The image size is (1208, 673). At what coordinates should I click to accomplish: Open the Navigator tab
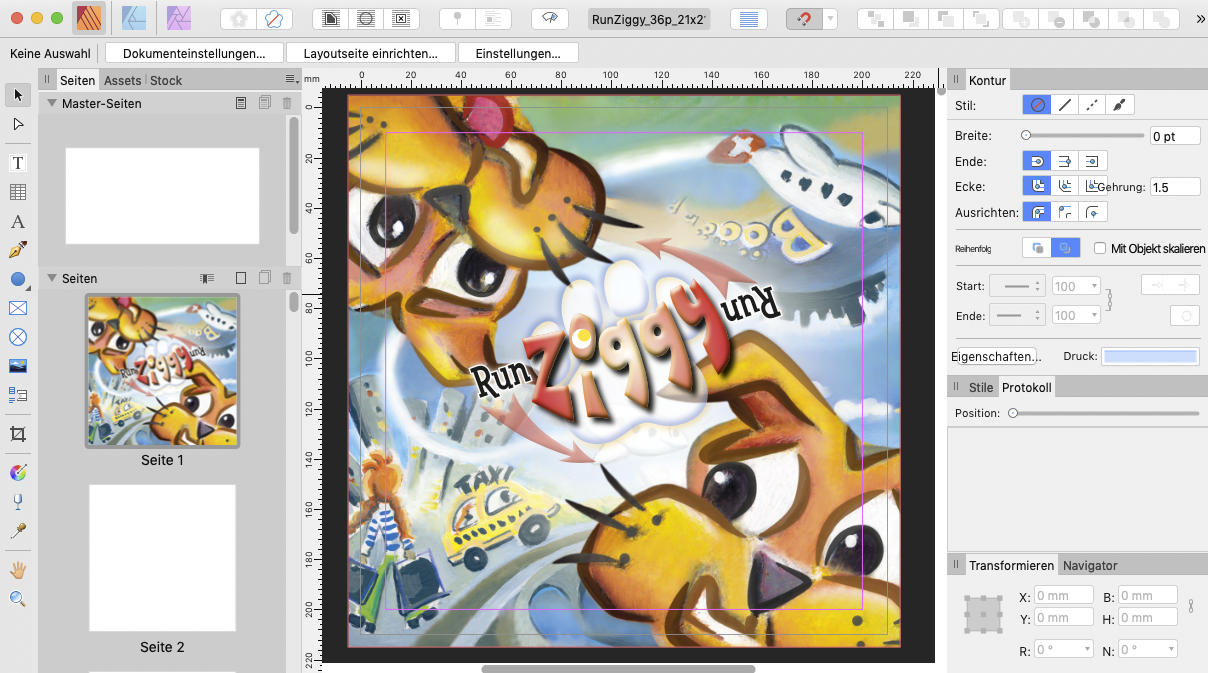[x=1089, y=565]
